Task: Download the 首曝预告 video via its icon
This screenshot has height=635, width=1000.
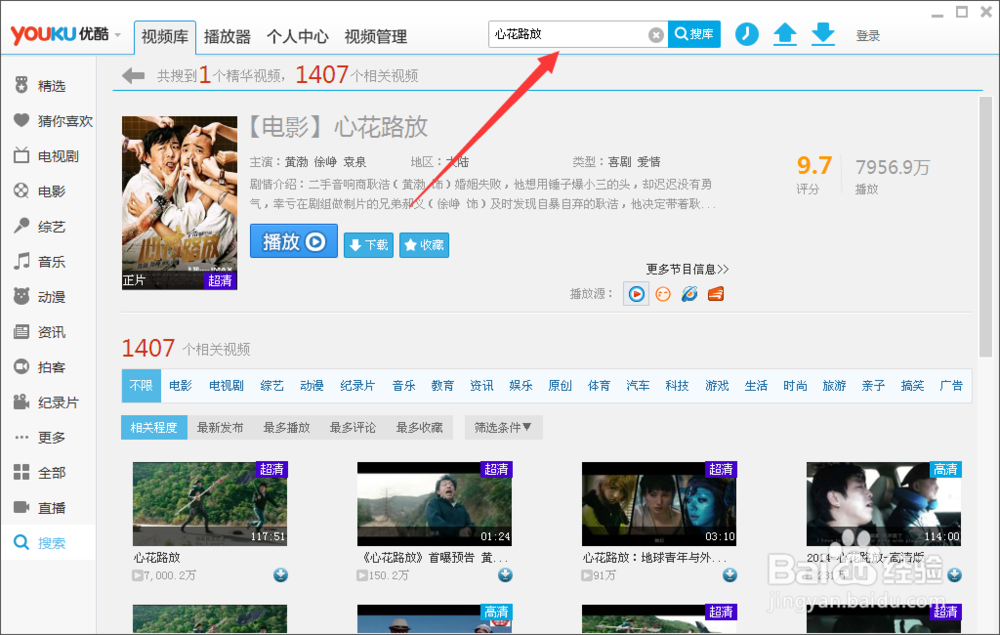Action: tap(505, 575)
